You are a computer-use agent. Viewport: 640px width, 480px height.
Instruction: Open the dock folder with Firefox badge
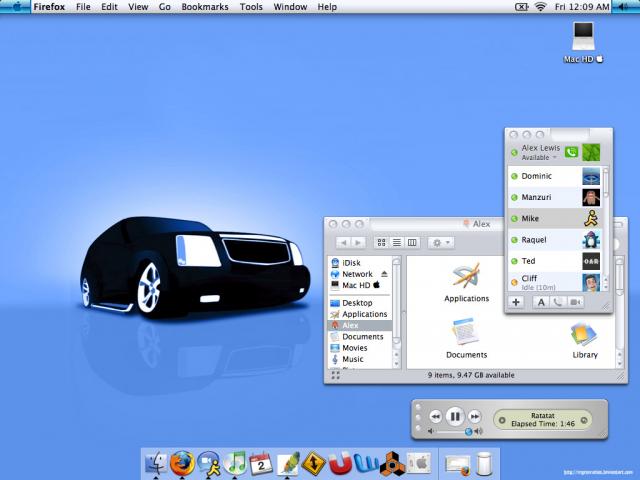(458, 465)
